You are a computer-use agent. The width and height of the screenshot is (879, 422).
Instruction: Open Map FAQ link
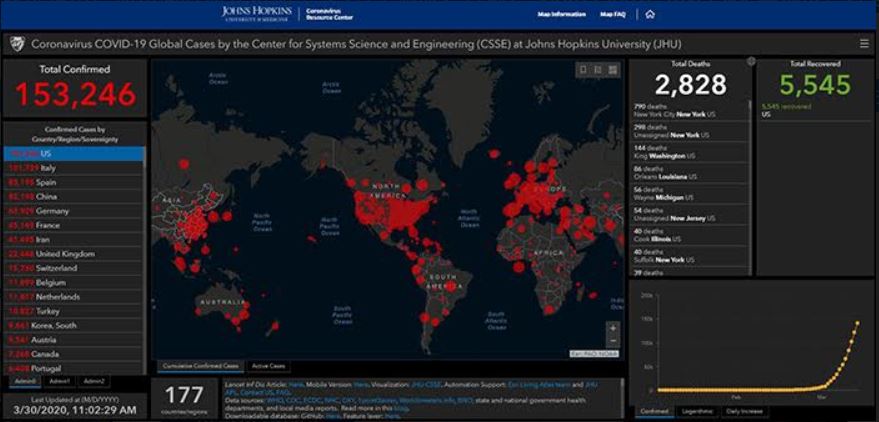613,15
